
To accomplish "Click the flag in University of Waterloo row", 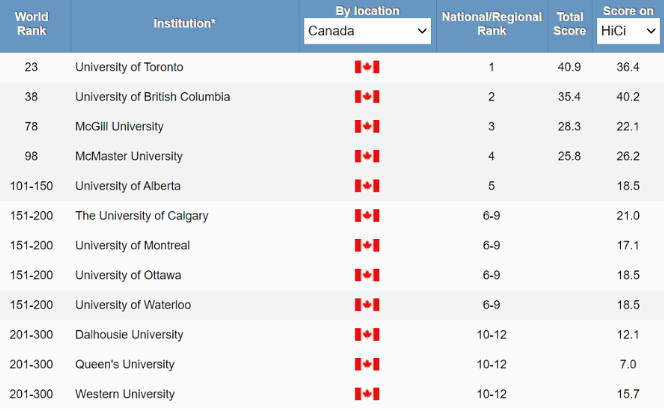I will pyautogui.click(x=367, y=305).
